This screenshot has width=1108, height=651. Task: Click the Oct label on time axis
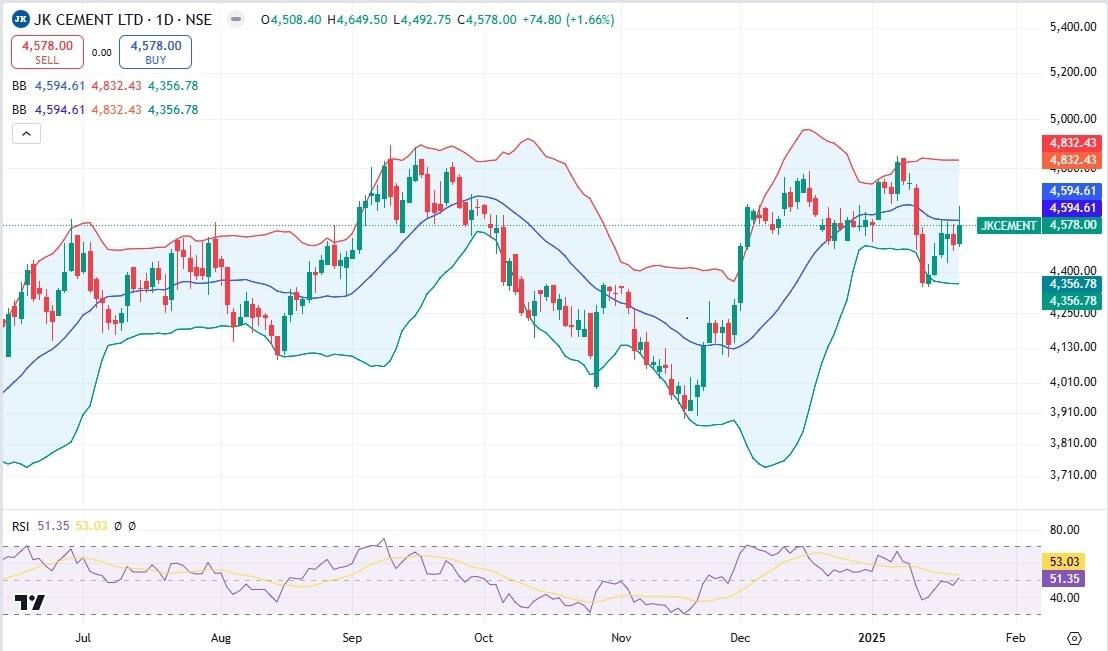point(483,638)
